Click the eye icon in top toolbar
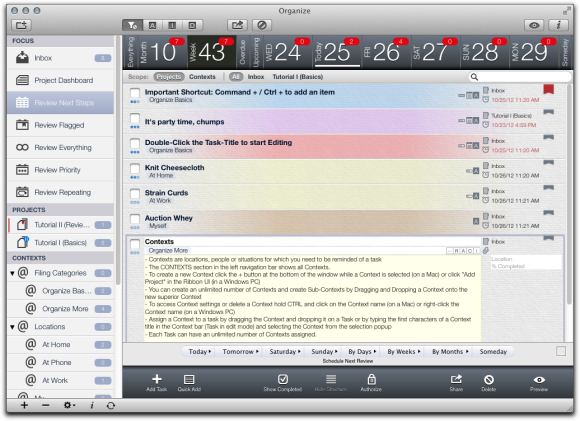 pyautogui.click(x=534, y=25)
